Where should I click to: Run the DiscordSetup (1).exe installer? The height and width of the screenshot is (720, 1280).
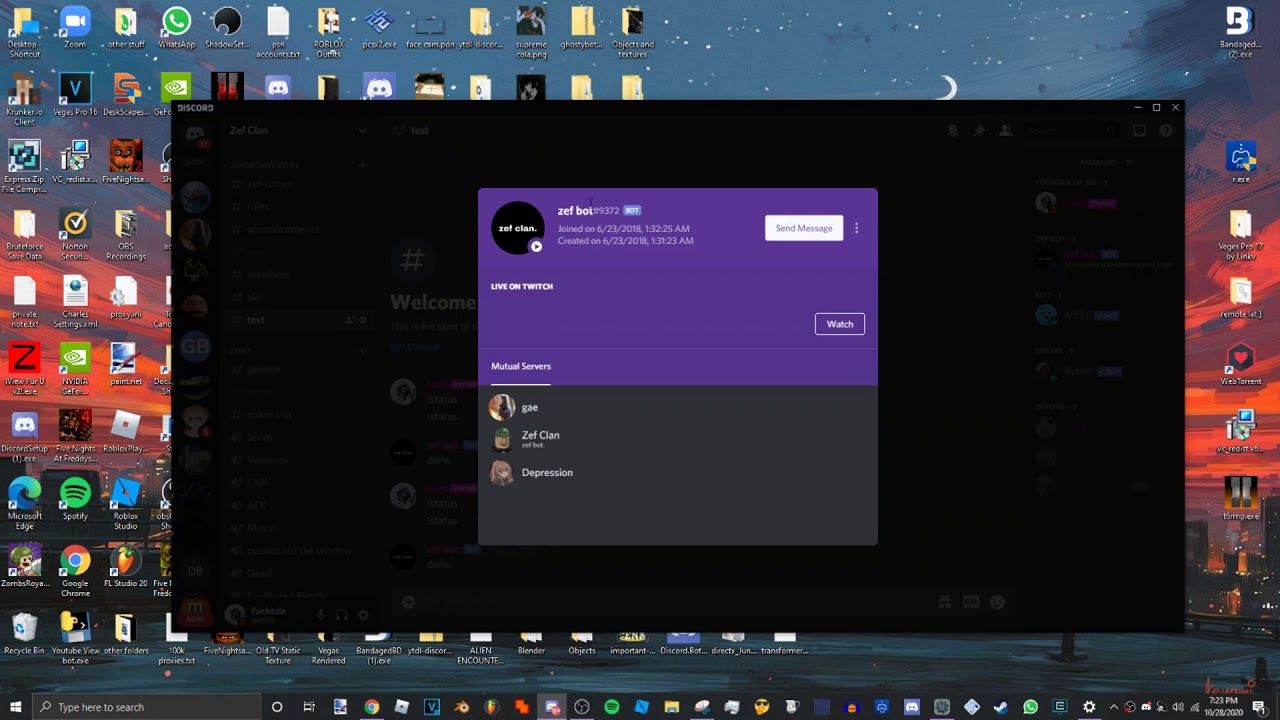pyautogui.click(x=24, y=437)
